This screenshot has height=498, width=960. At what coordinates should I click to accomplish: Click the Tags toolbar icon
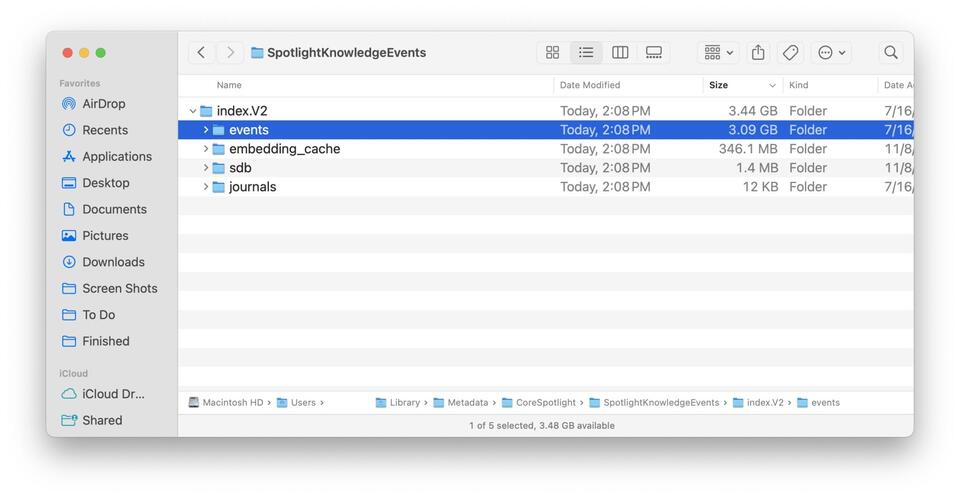tap(790, 53)
